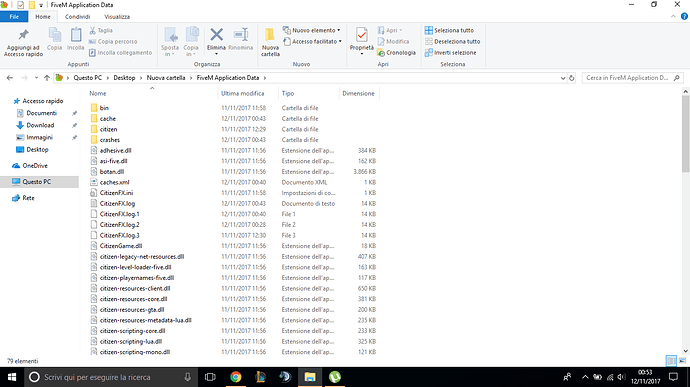This screenshot has height=387, width=690.
Task: Click the Cronologia history icon
Action: [x=381, y=53]
